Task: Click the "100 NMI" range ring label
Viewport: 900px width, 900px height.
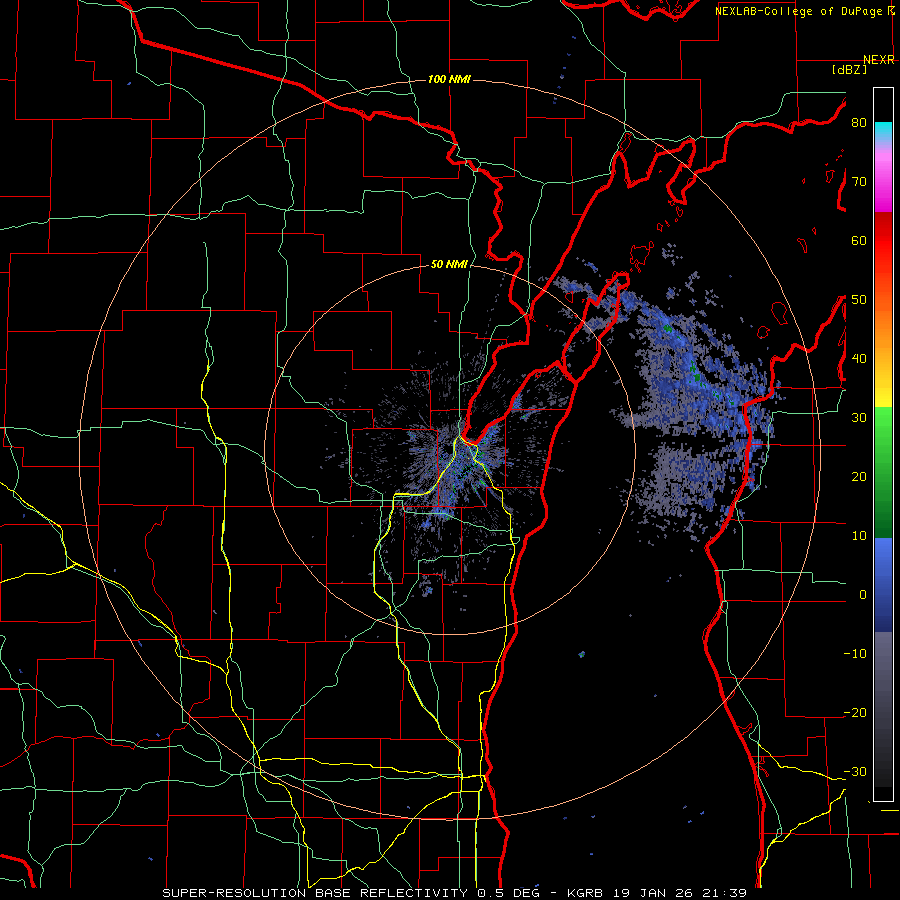Action: click(449, 79)
